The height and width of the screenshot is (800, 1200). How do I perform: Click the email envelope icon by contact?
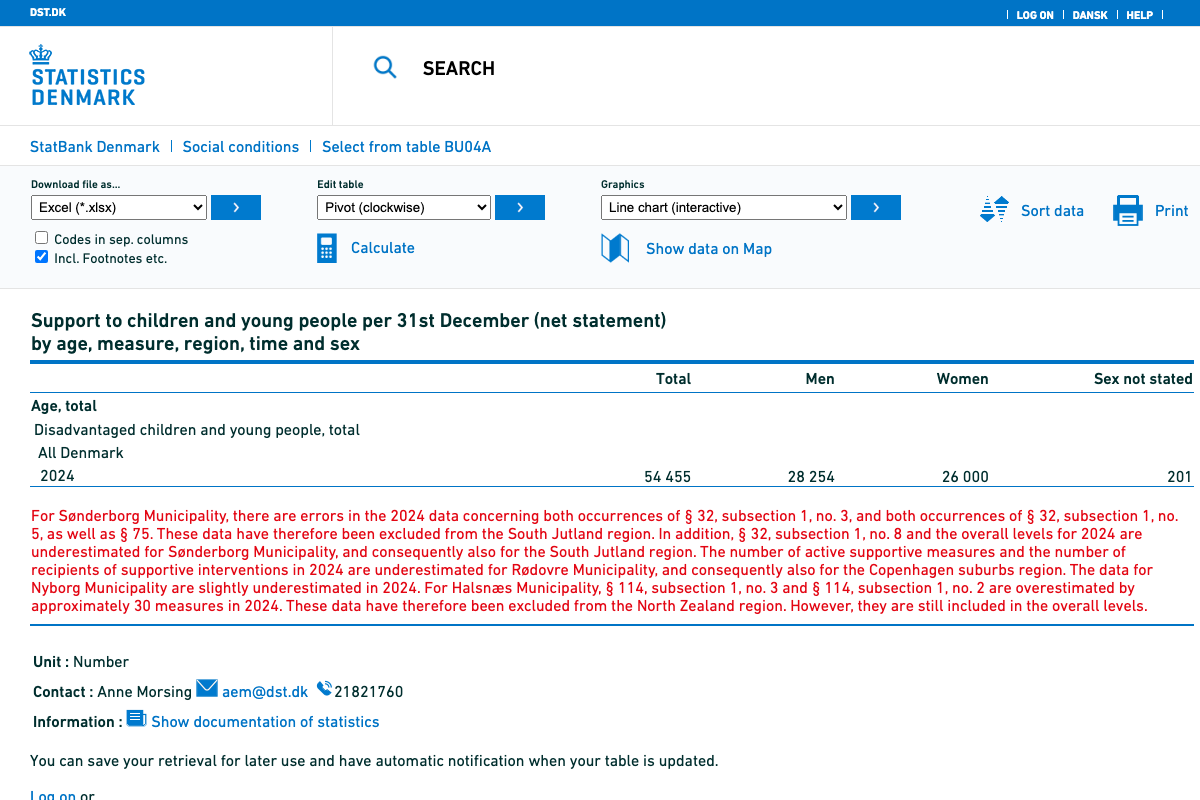click(x=207, y=688)
